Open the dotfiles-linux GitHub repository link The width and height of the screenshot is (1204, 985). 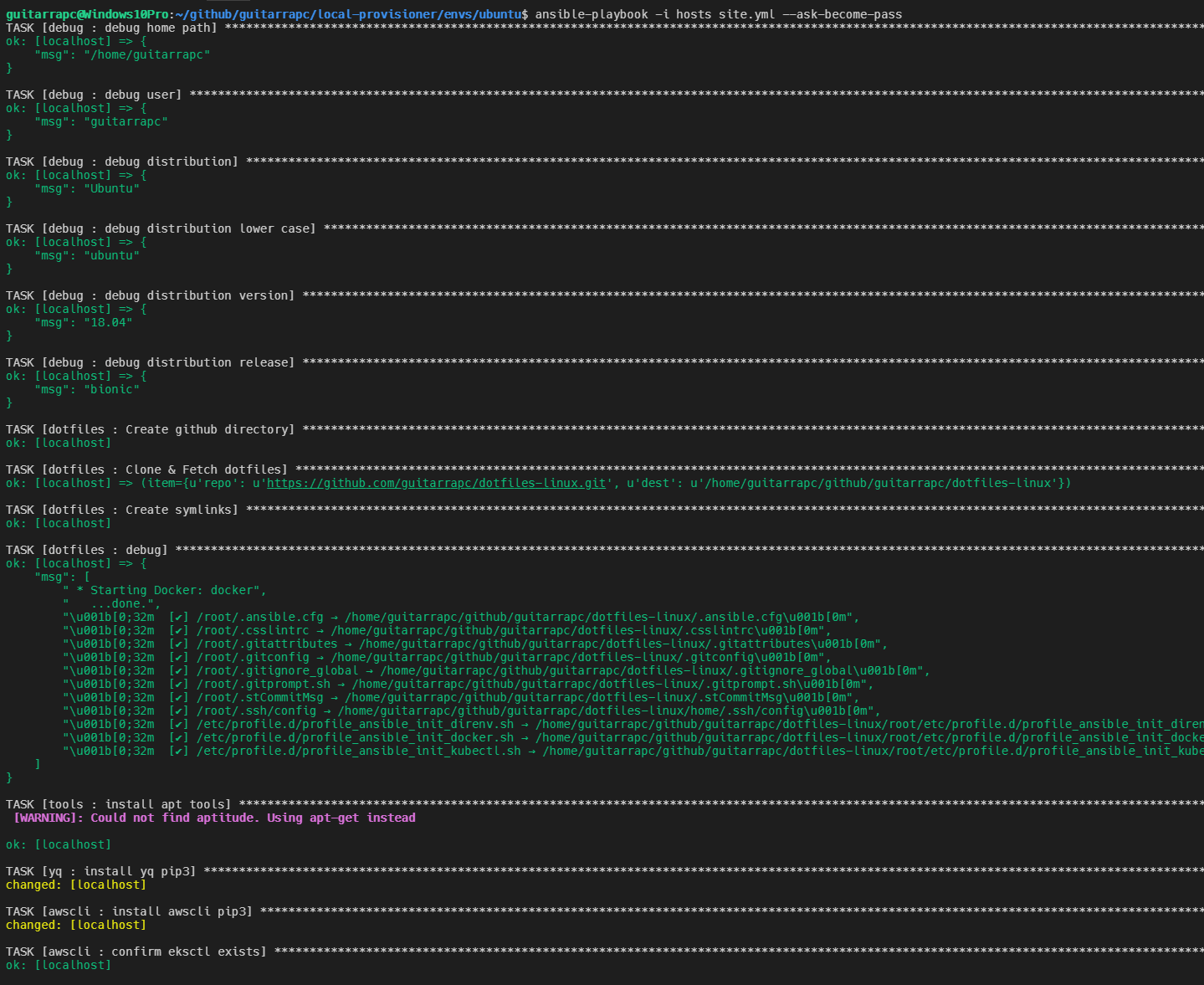tap(435, 483)
